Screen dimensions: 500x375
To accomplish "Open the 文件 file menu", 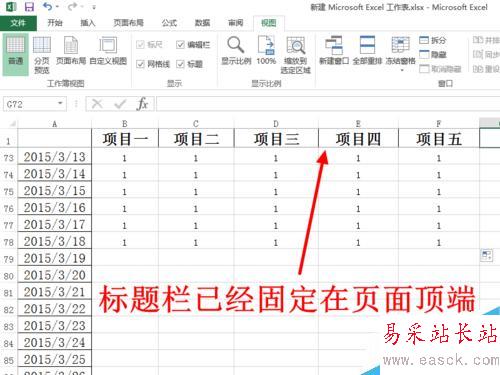I will pyautogui.click(x=18, y=23).
